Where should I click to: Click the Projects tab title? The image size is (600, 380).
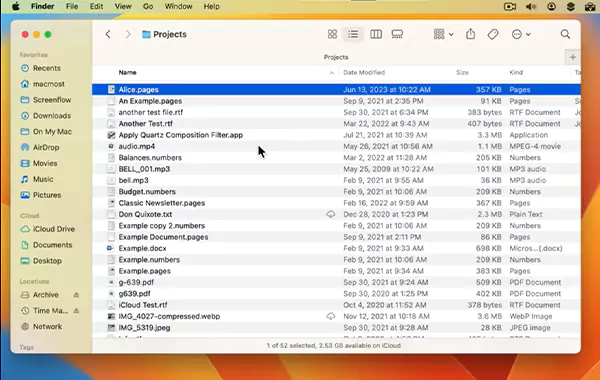(x=336, y=57)
